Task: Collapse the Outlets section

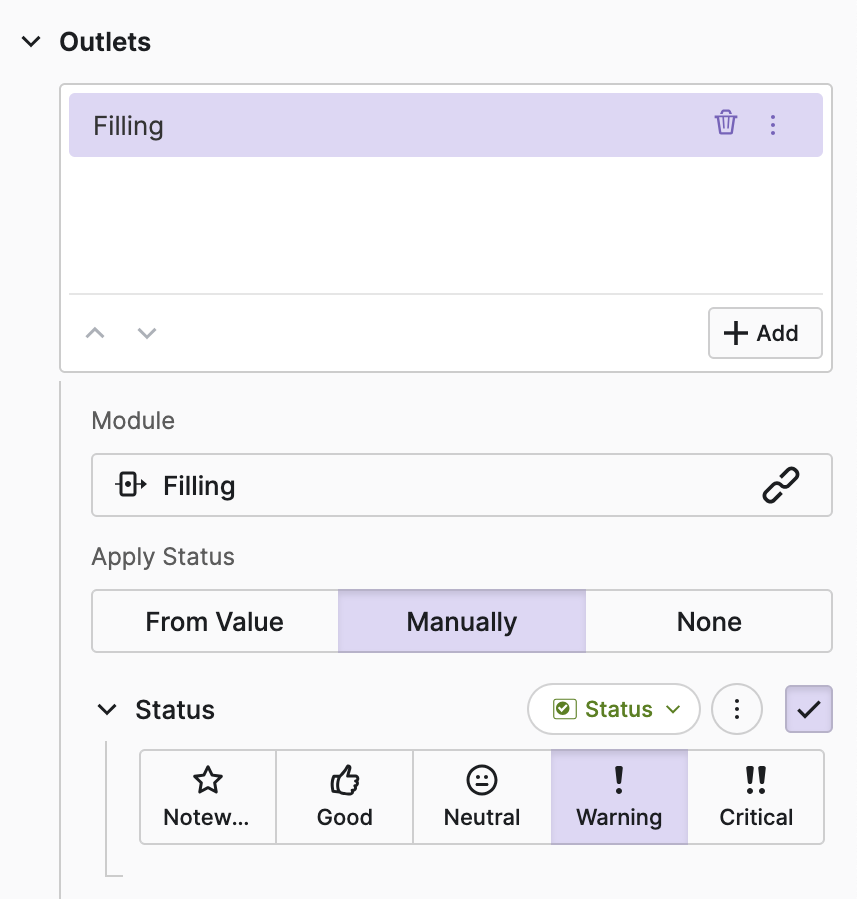Action: pyautogui.click(x=32, y=42)
